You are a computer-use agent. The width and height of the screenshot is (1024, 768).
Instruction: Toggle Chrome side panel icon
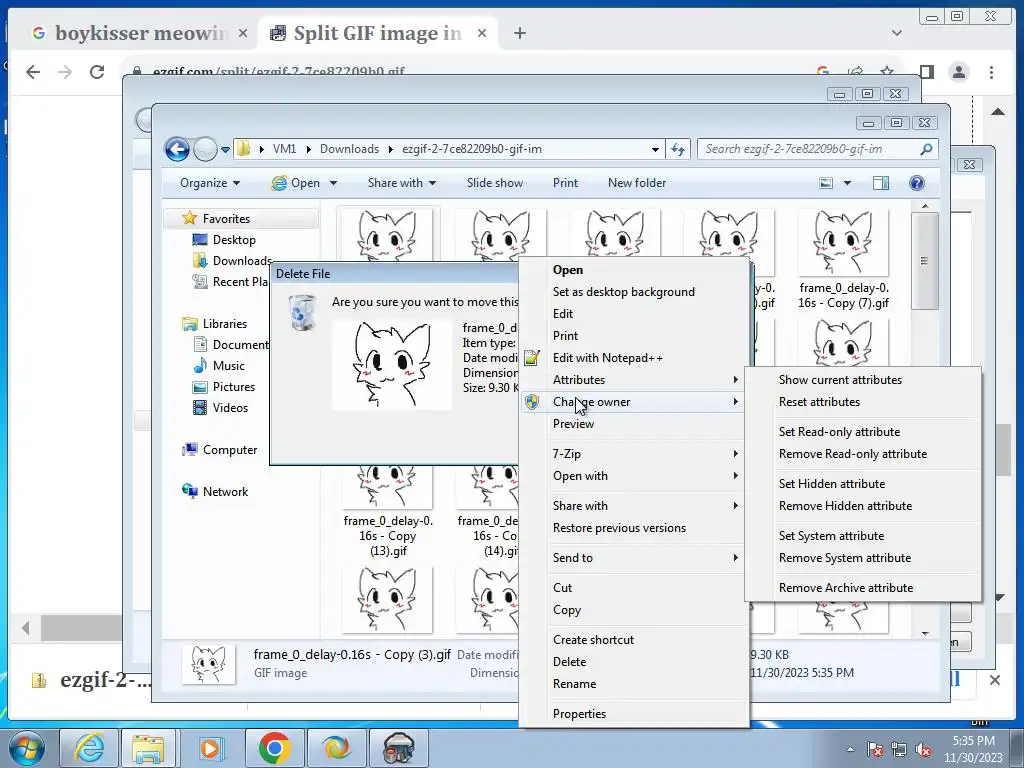point(926,72)
